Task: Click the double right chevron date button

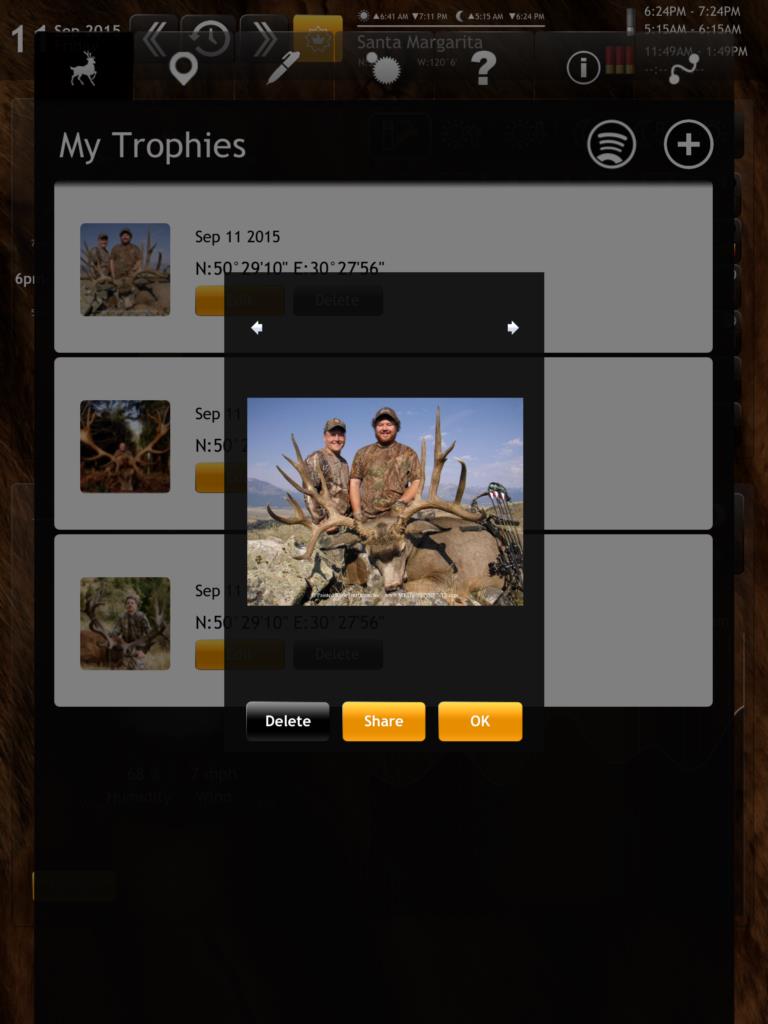Action: tap(264, 38)
